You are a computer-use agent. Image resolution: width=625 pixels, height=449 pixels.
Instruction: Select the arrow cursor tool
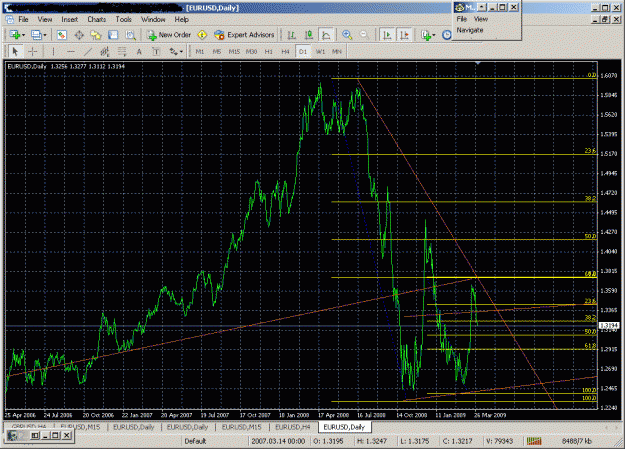click(x=15, y=51)
